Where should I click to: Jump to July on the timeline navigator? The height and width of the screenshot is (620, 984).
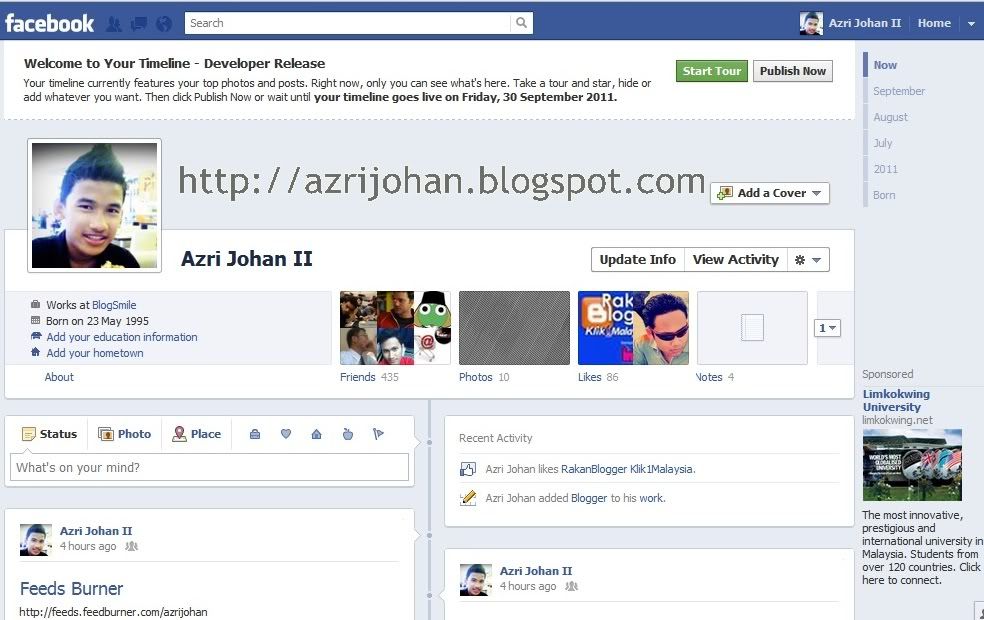[882, 143]
